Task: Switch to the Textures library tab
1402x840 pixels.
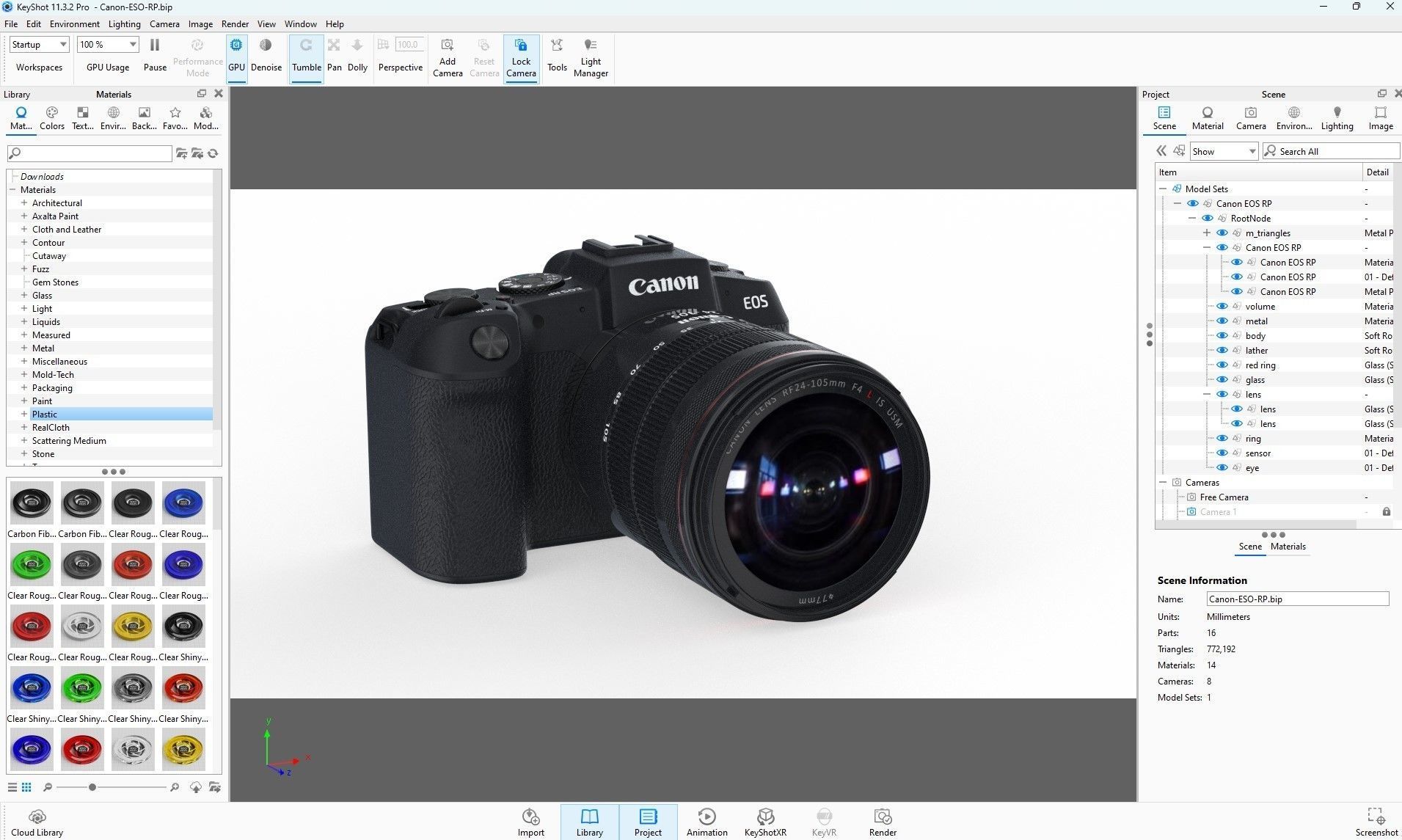Action: point(83,117)
